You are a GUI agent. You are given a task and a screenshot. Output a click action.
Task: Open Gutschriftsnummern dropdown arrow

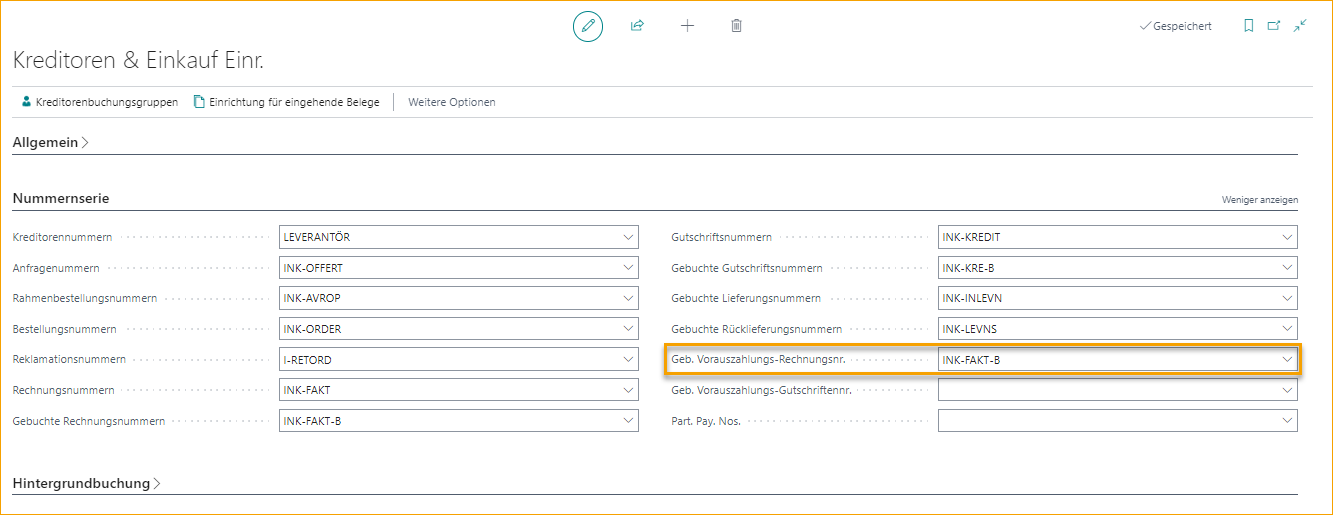click(x=1287, y=238)
